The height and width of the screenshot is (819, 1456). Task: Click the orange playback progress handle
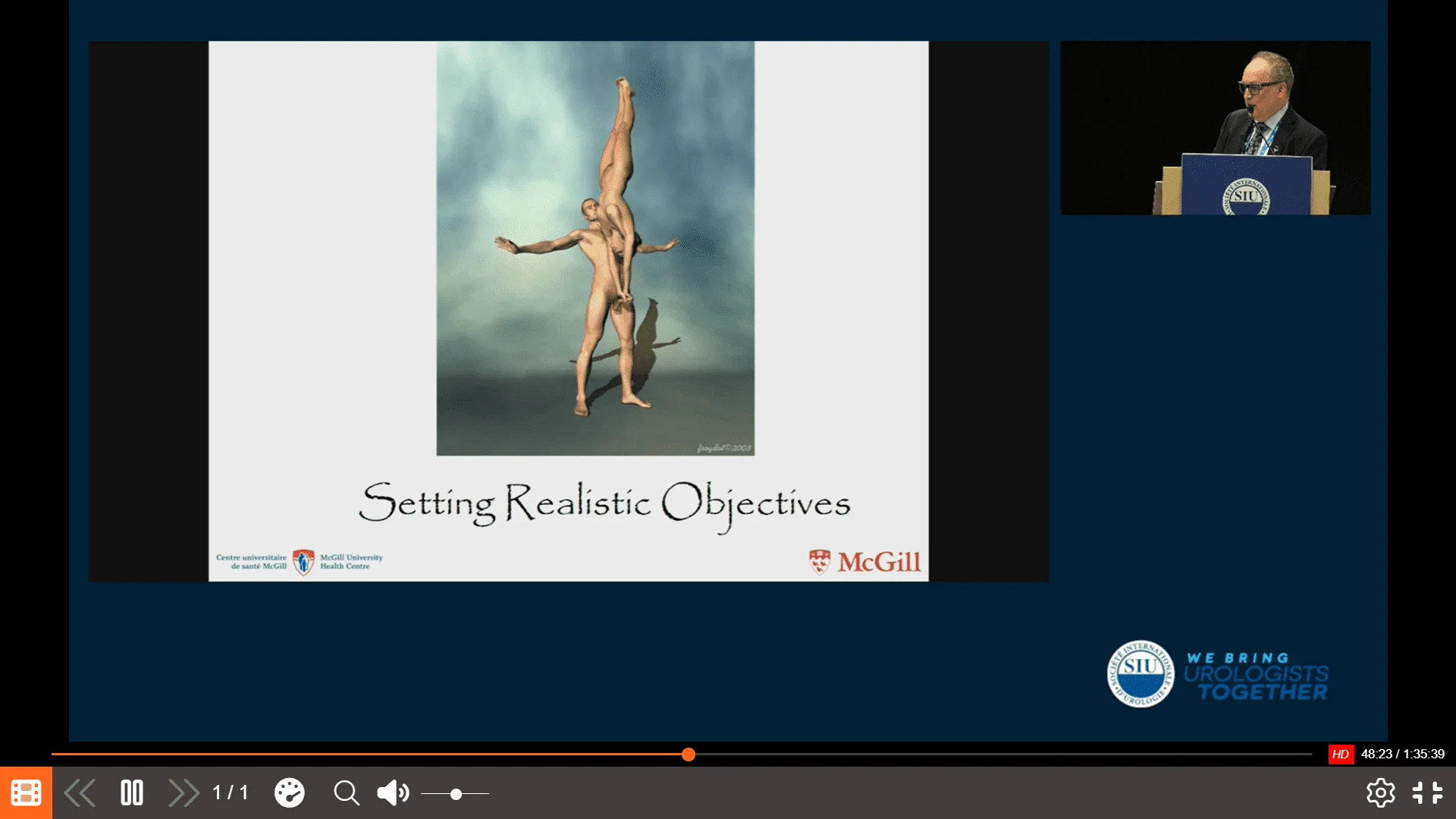[x=689, y=755]
